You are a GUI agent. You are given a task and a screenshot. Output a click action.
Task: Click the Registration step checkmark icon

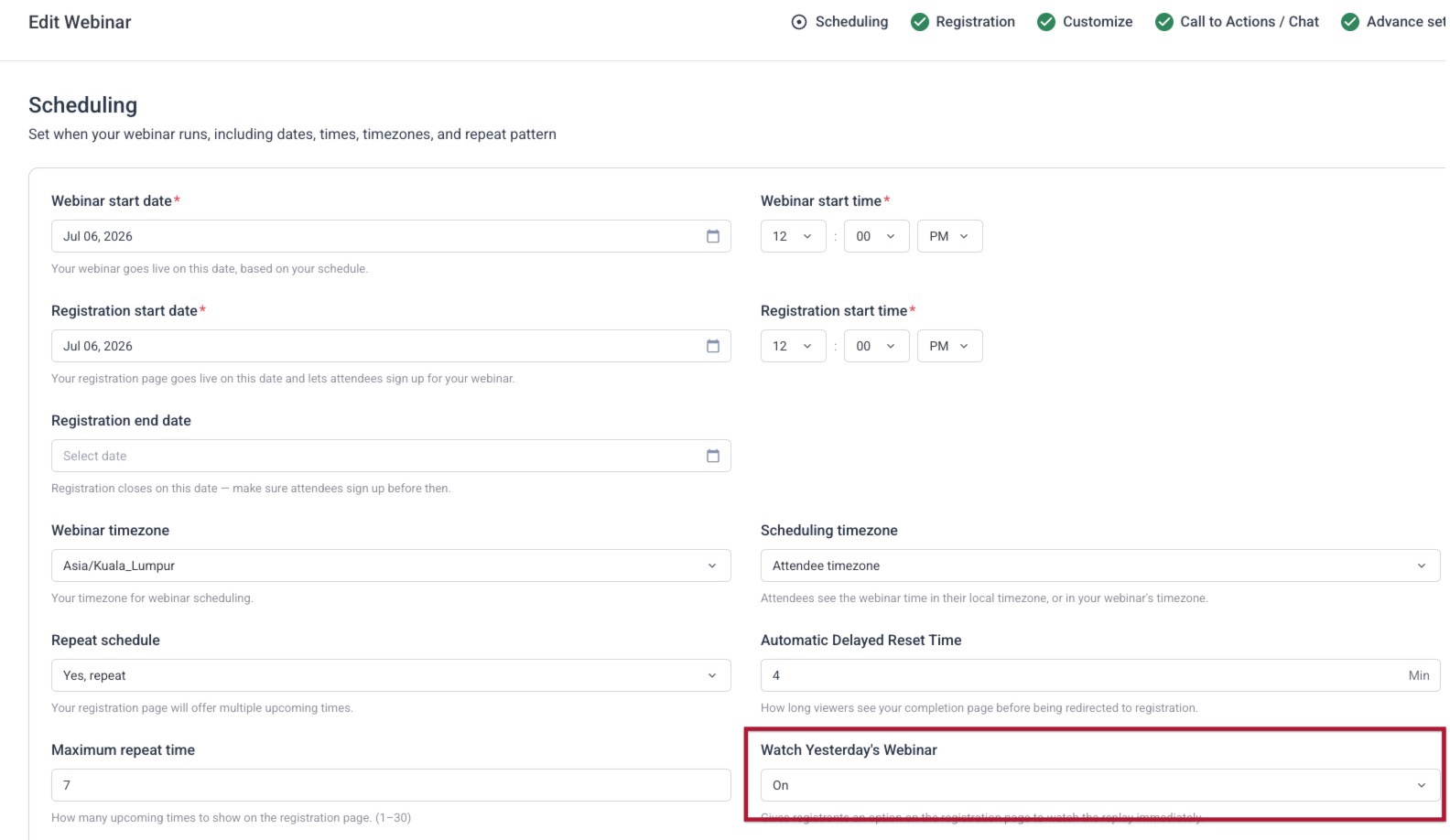[x=920, y=22]
